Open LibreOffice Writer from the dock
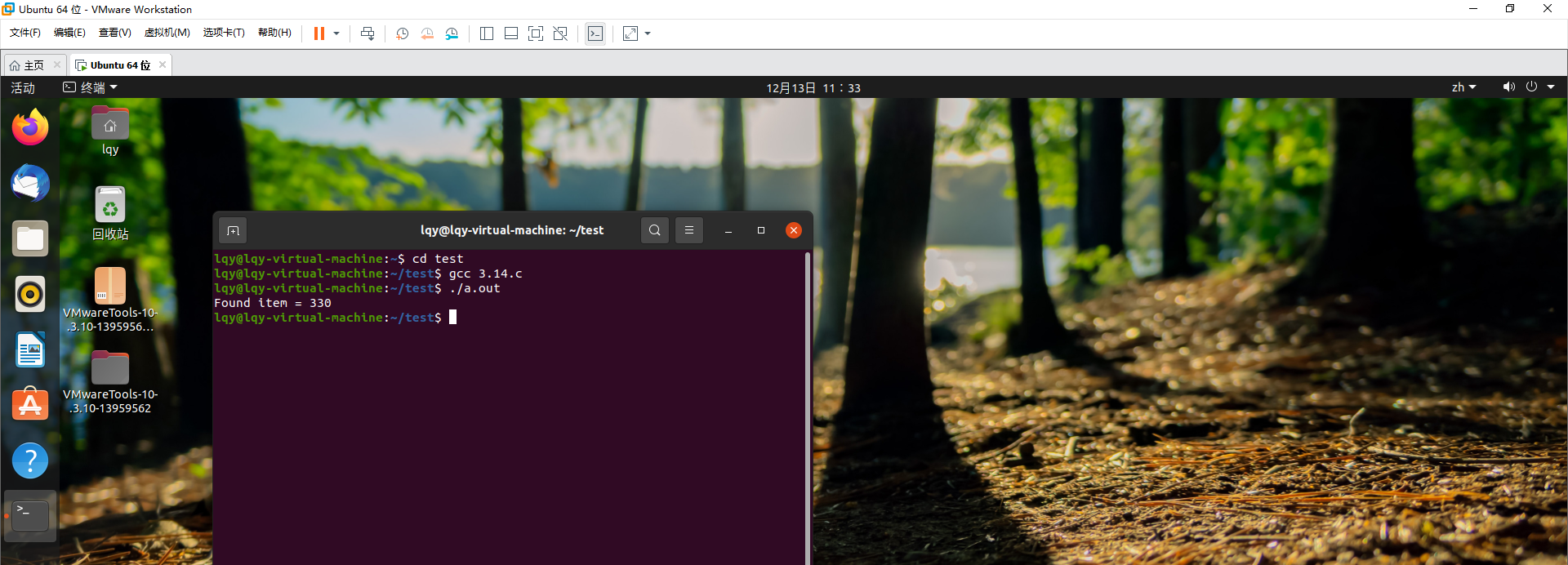Image resolution: width=1568 pixels, height=565 pixels. (30, 349)
